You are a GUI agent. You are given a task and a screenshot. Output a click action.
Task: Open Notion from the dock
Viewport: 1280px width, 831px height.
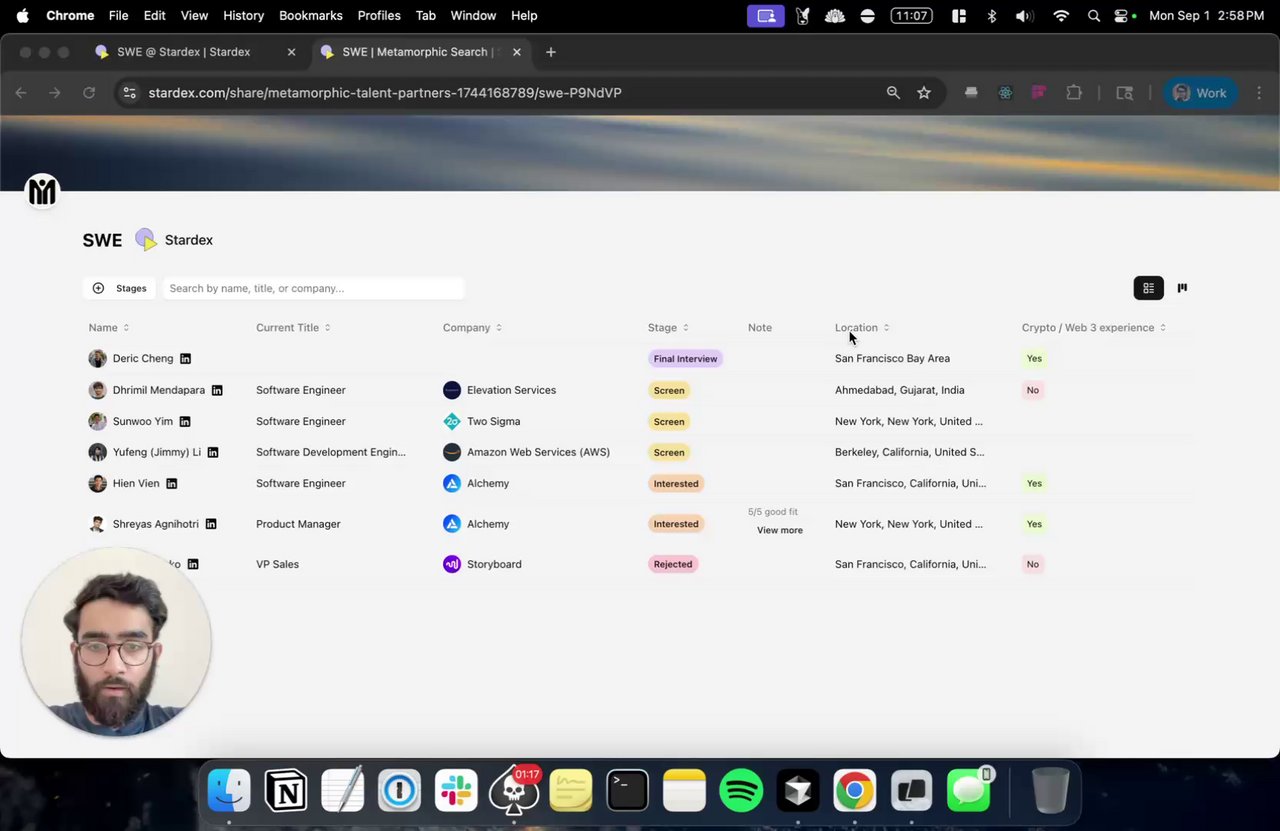coord(286,791)
